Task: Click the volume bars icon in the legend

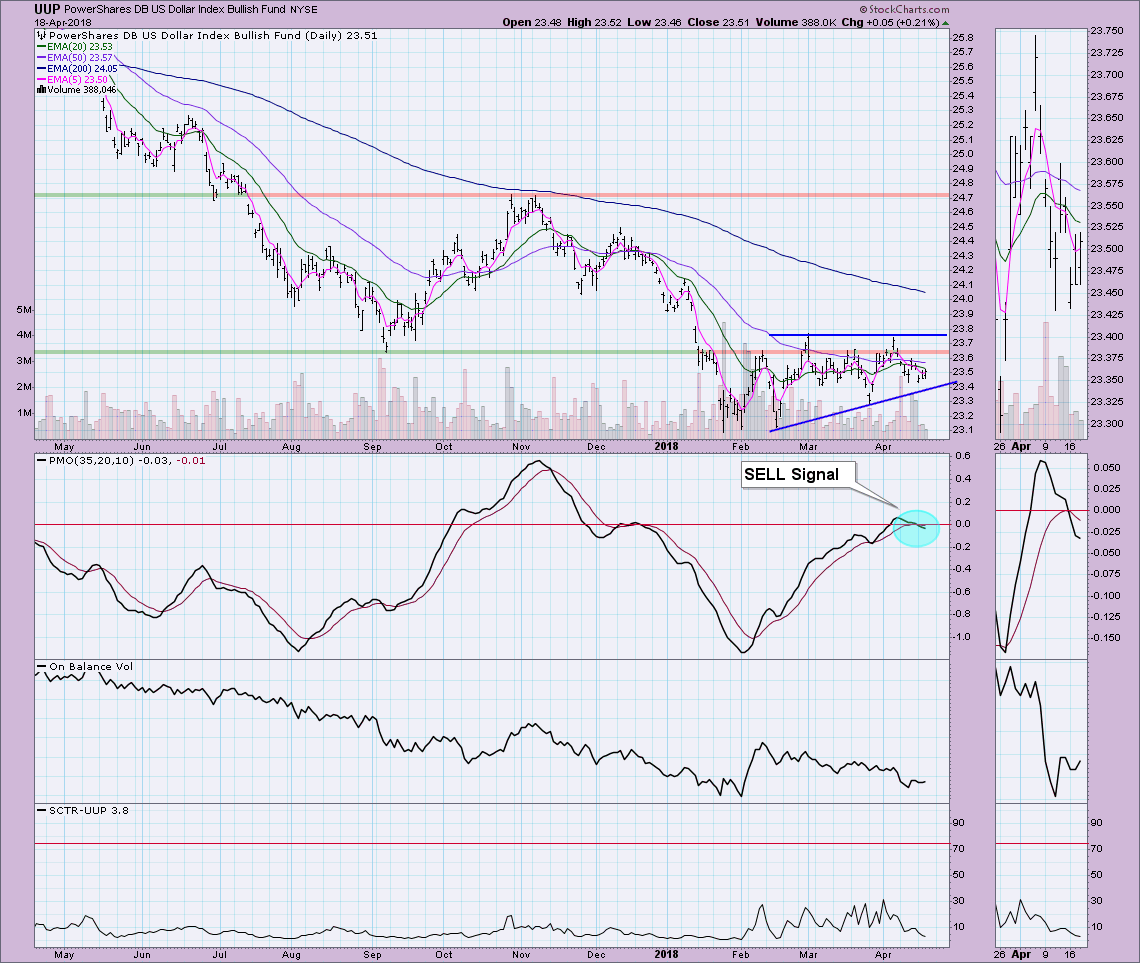Action: click(41, 90)
